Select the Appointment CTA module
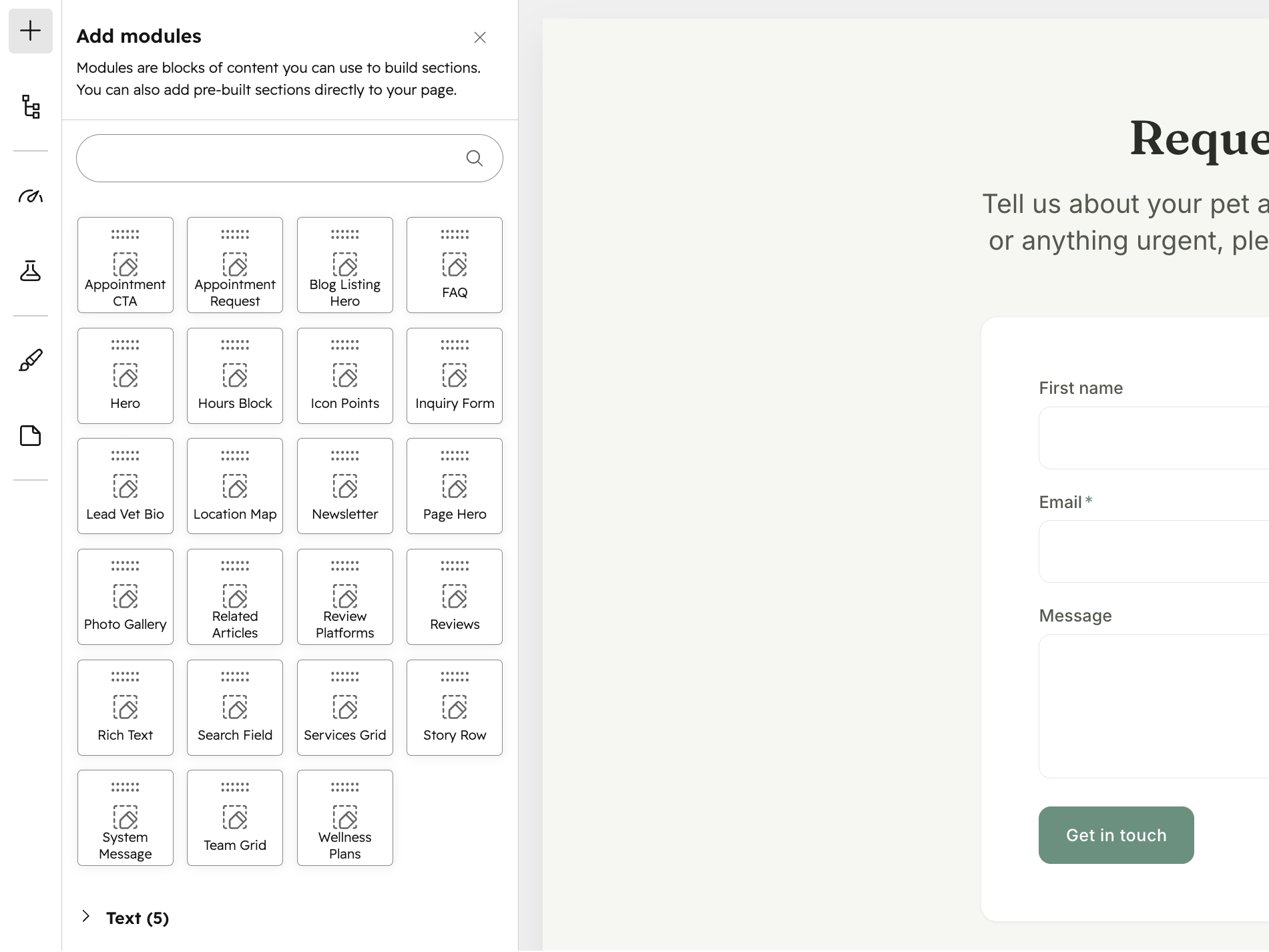This screenshot has width=1269, height=952. click(x=125, y=265)
